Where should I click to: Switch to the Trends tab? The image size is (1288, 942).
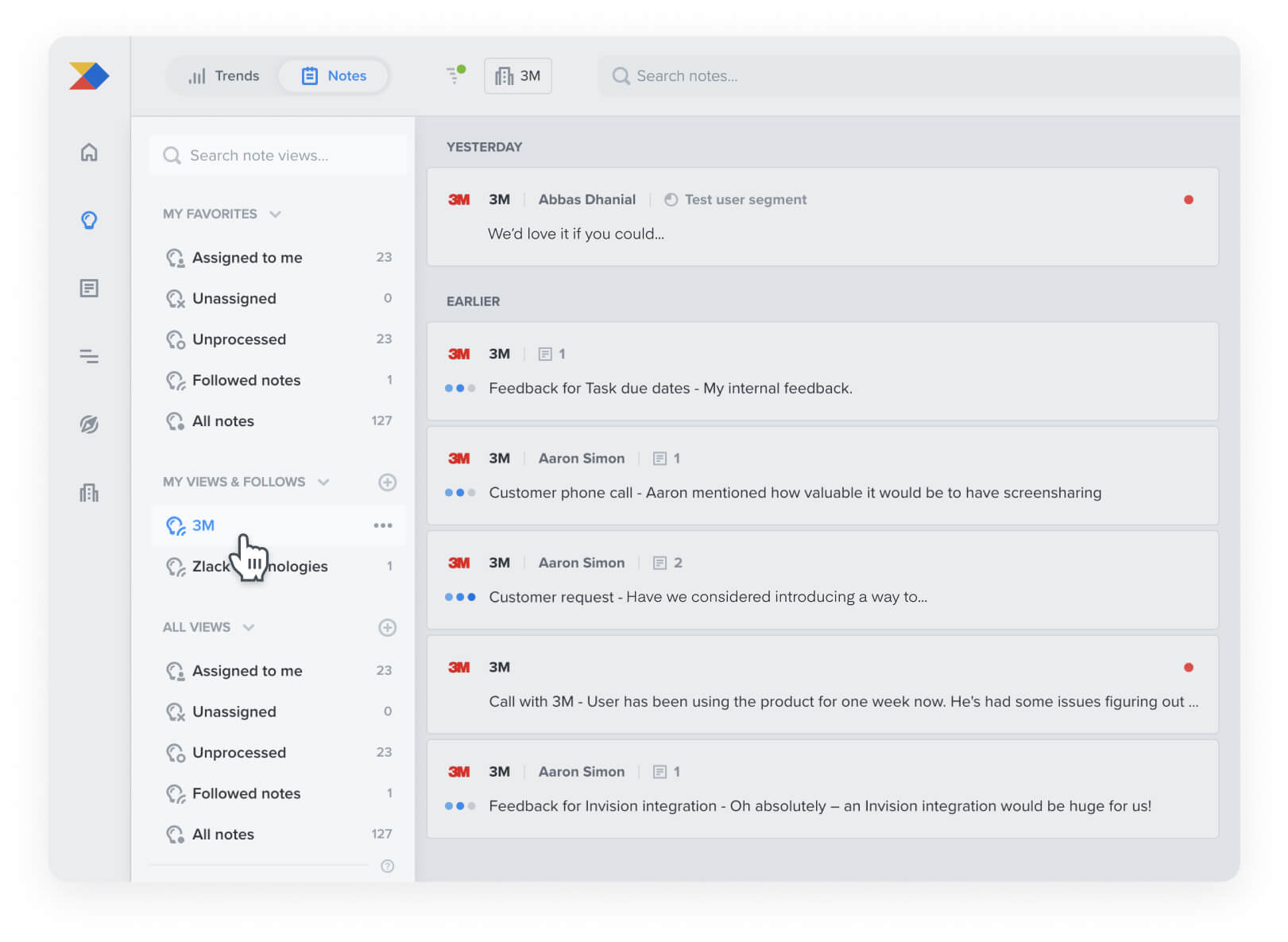pyautogui.click(x=224, y=76)
